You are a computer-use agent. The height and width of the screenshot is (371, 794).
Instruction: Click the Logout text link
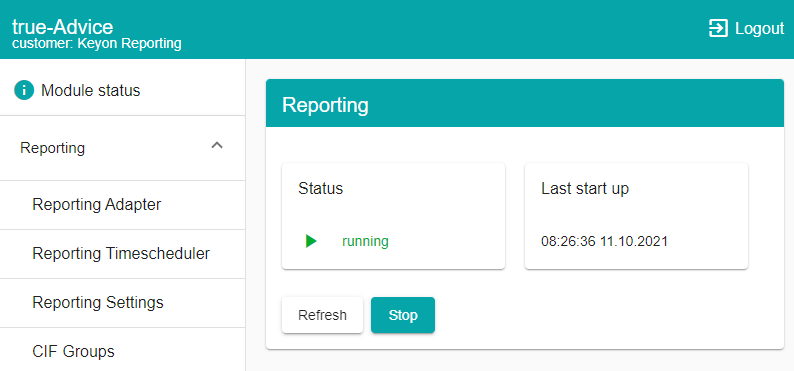pos(760,28)
